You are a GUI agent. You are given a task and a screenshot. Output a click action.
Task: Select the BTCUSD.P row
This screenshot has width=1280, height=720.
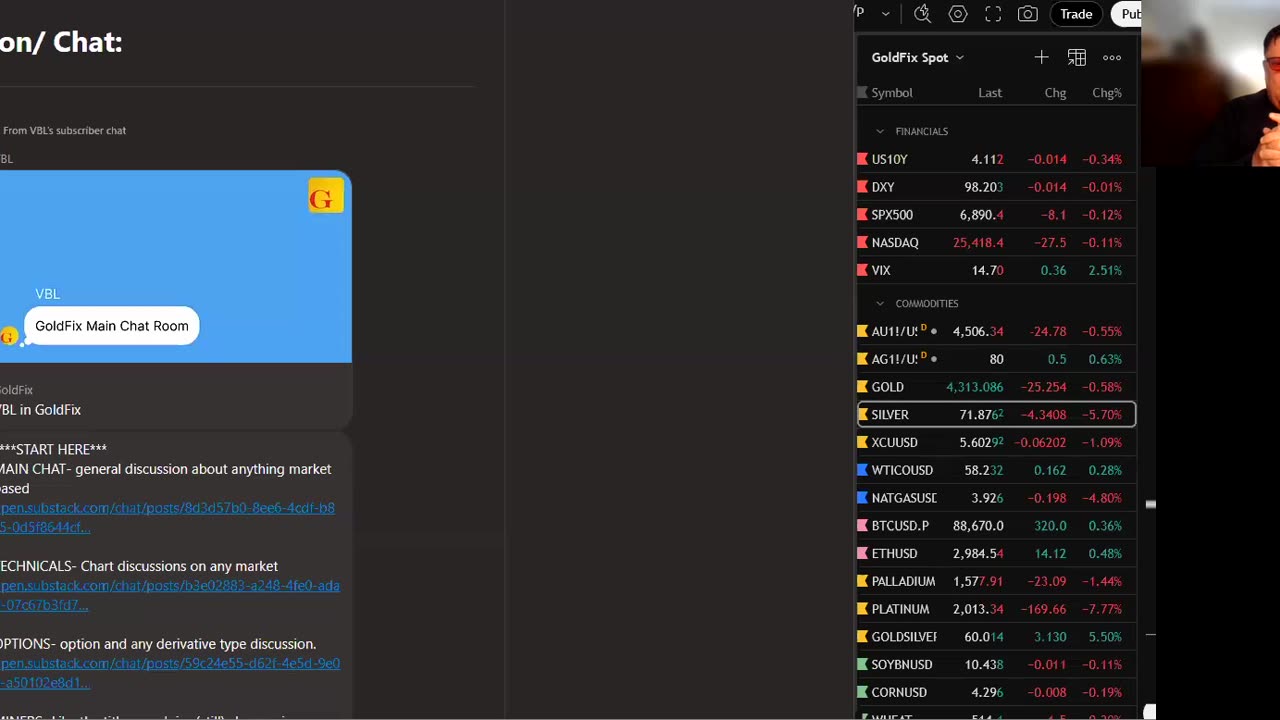tap(996, 525)
